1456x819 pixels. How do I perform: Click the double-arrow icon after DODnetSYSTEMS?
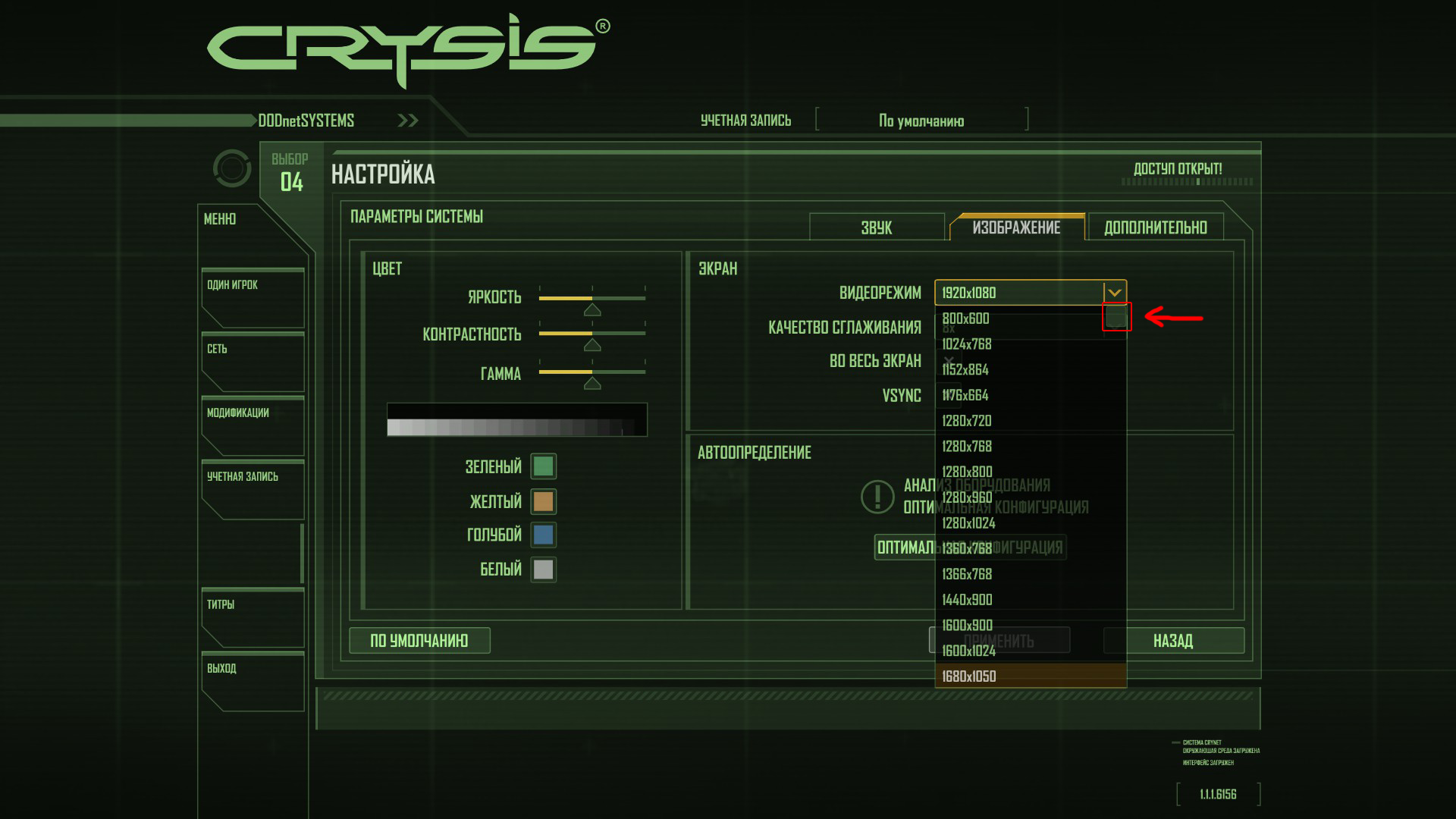click(408, 121)
